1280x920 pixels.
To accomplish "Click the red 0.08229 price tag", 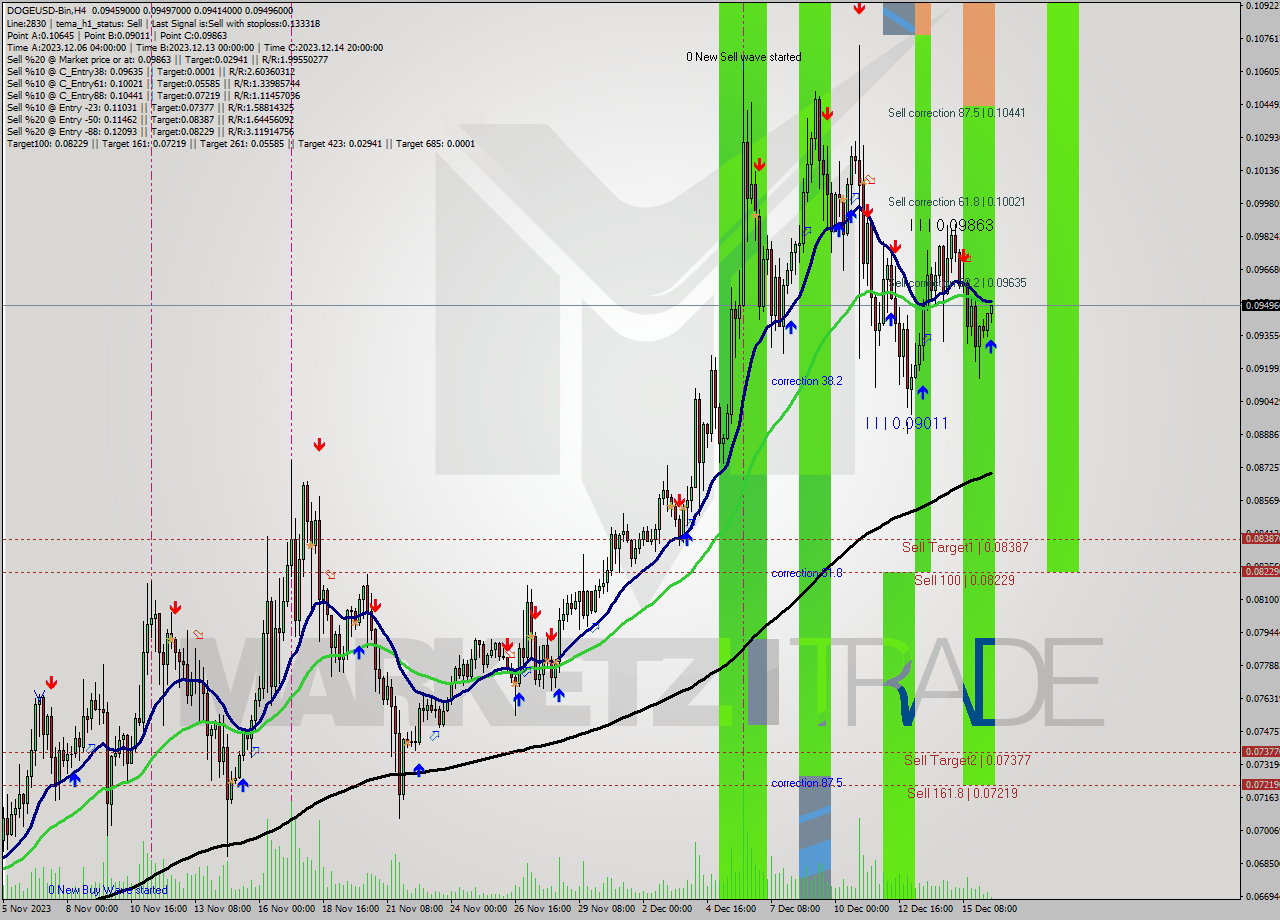I will [x=1259, y=572].
